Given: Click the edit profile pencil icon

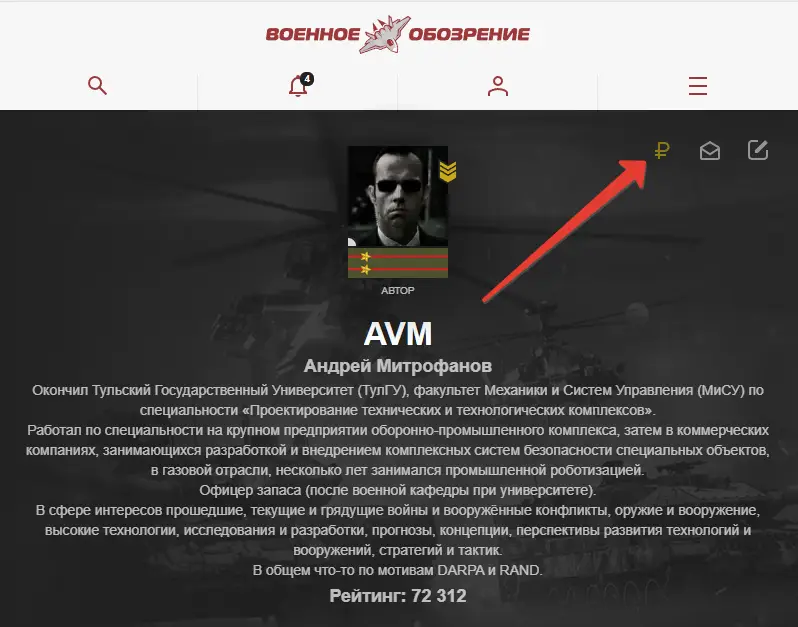Looking at the screenshot, I should point(758,150).
